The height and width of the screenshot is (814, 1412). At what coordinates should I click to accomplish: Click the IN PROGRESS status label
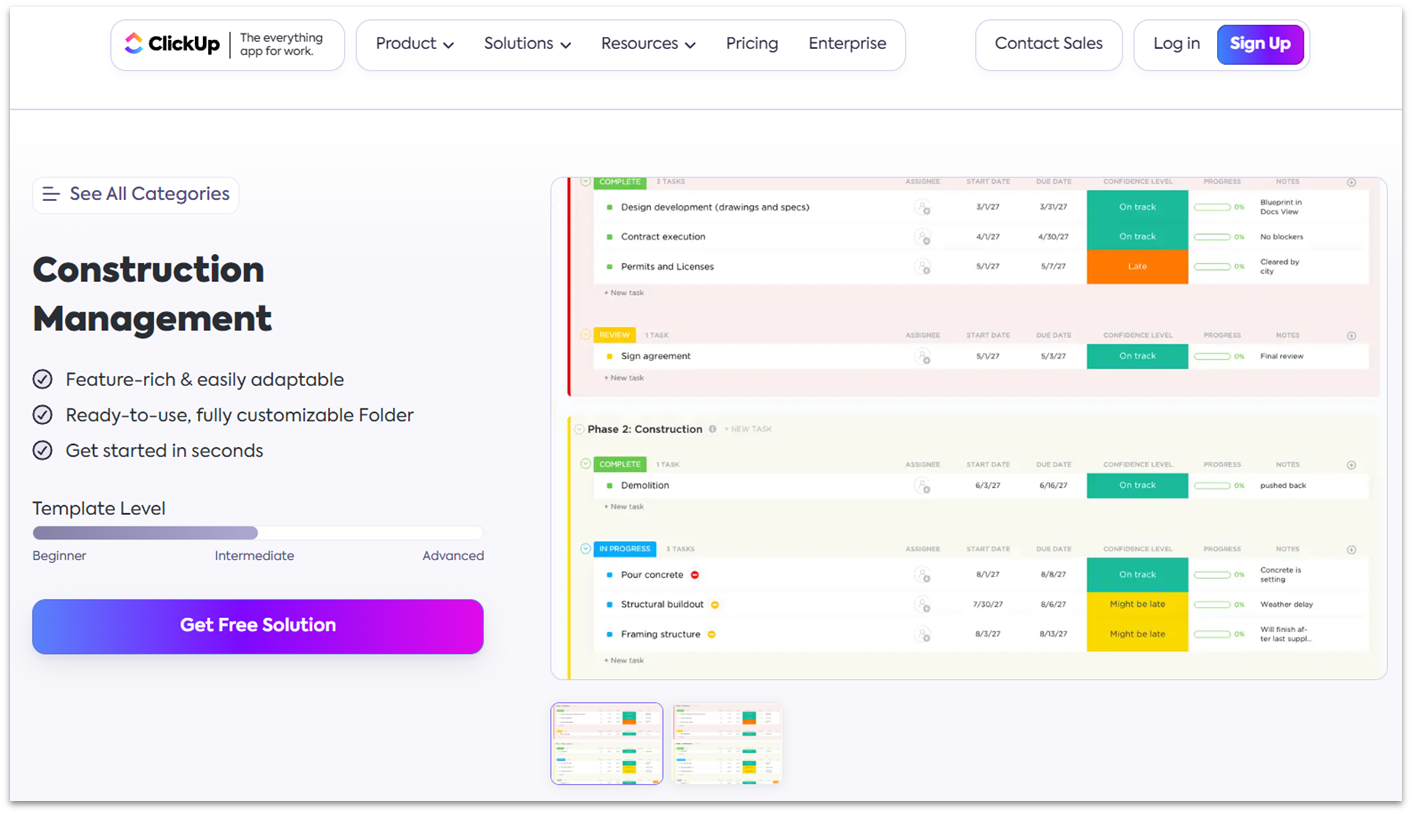625,549
